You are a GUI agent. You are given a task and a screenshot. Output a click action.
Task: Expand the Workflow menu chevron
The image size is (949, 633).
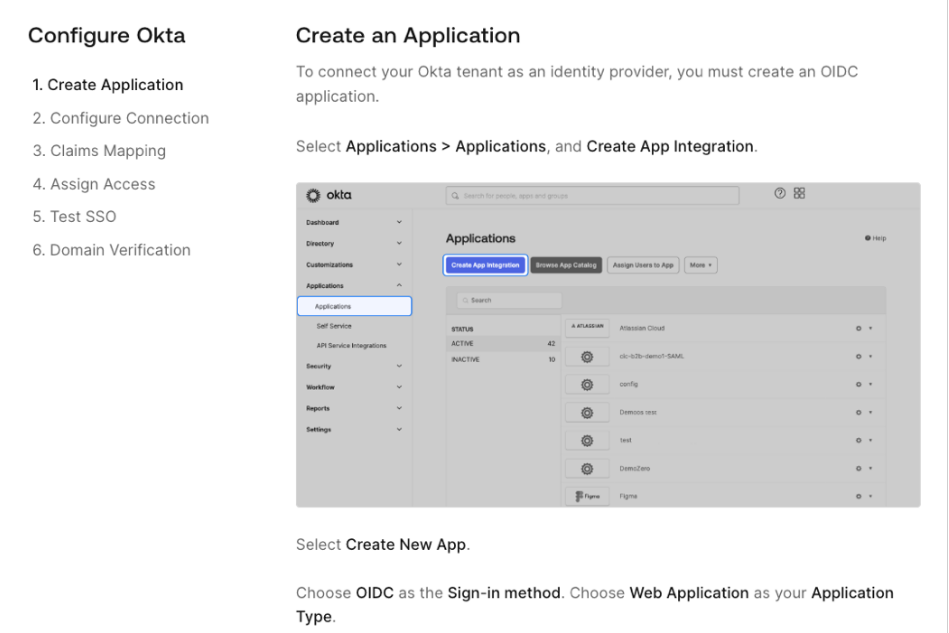pos(399,387)
